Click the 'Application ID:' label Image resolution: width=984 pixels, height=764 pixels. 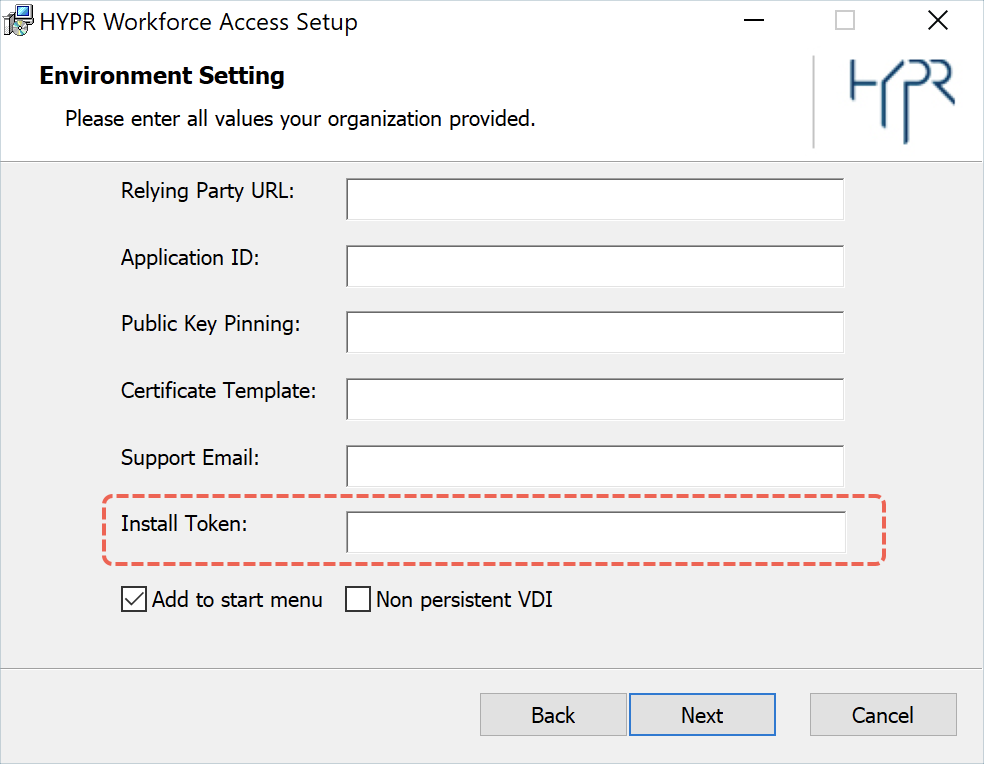click(190, 257)
